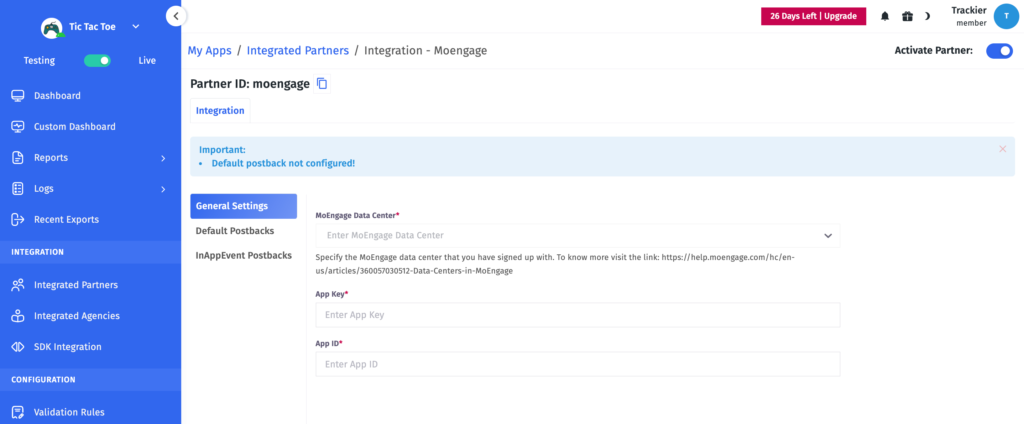Click 26 Days Left Upgrade button

coord(813,16)
